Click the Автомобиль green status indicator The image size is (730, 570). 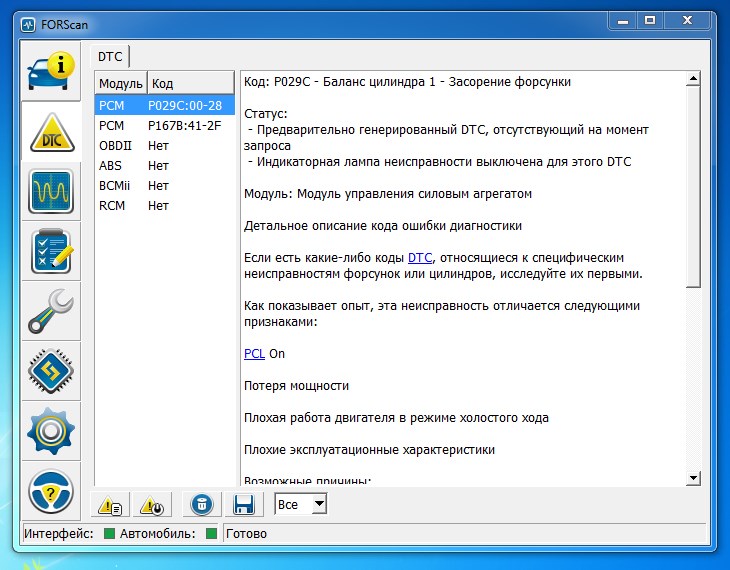click(x=211, y=533)
